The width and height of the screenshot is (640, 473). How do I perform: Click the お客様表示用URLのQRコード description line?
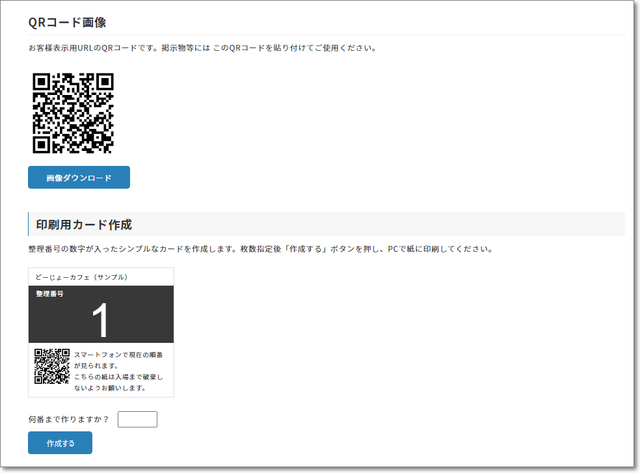pos(202,47)
